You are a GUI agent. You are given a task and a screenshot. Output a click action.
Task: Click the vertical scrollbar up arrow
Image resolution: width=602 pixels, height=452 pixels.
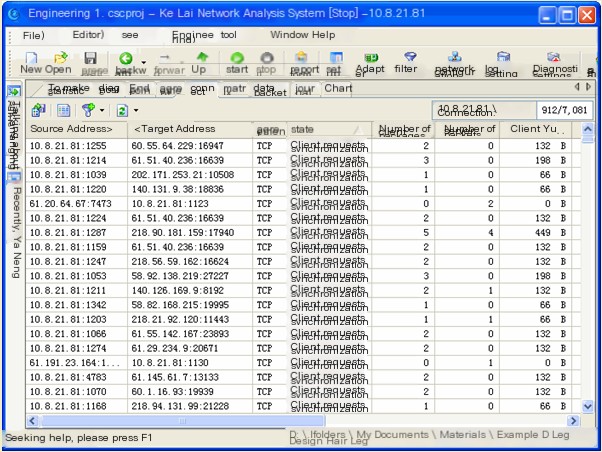coord(587,129)
